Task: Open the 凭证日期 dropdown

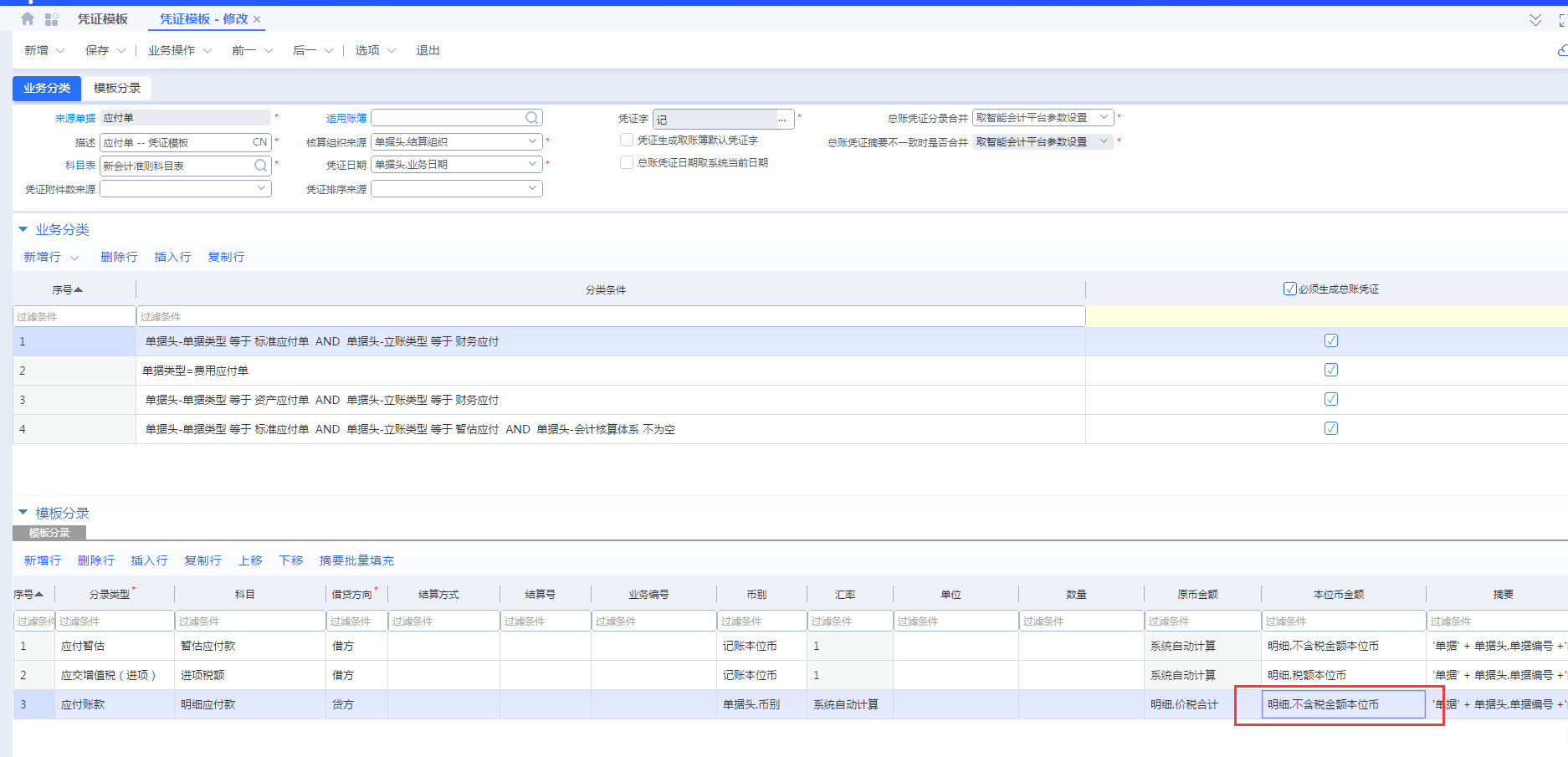Action: [x=532, y=164]
